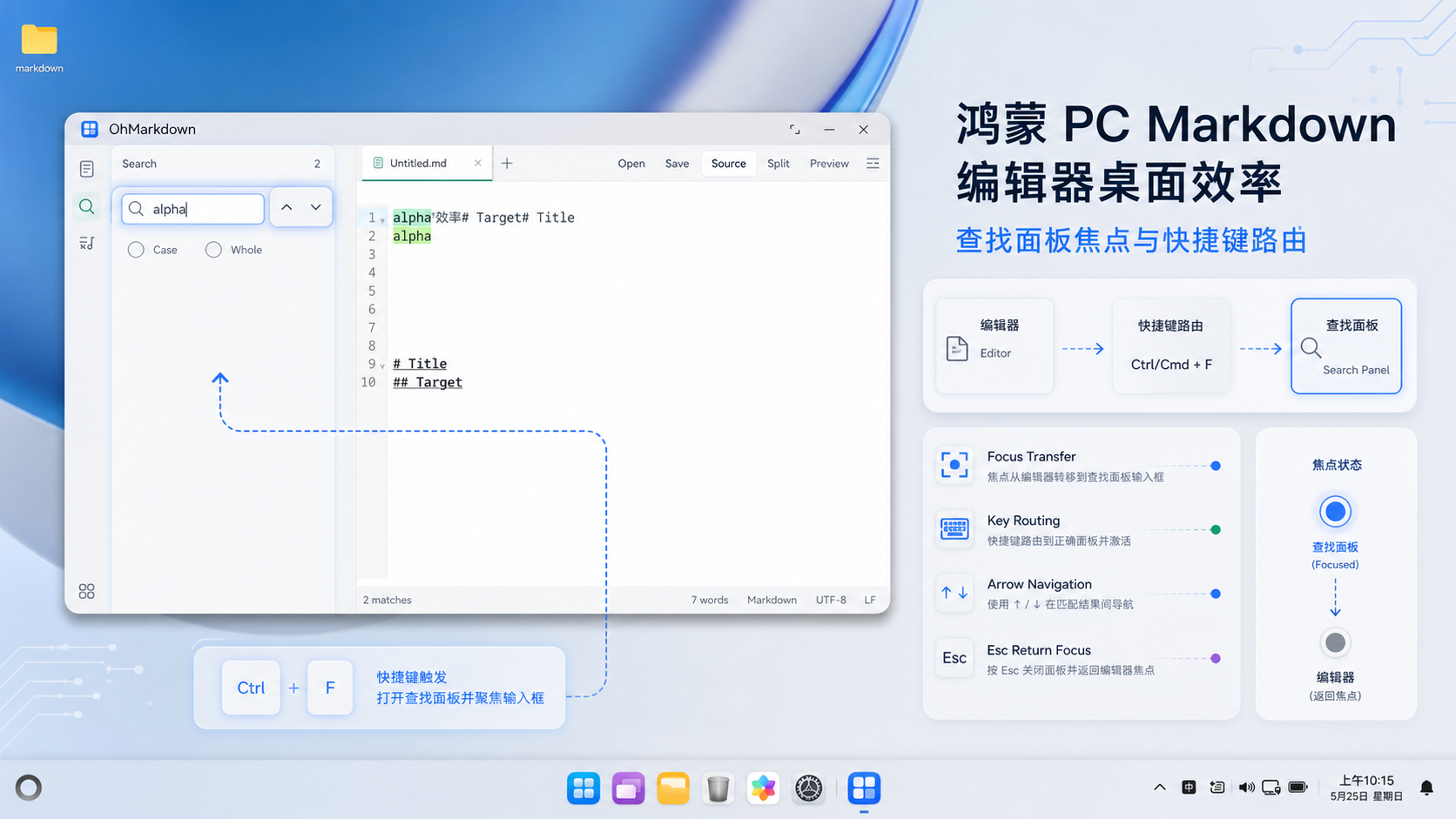The width and height of the screenshot is (1456, 819).
Task: Open the OhMarkdown app icon in dock
Action: pos(864,789)
